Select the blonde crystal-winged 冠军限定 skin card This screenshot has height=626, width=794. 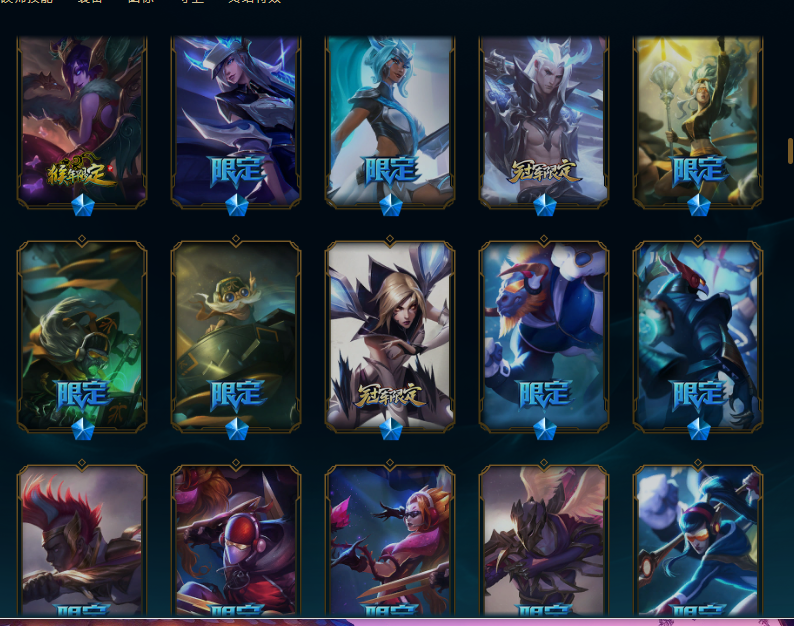click(x=390, y=336)
